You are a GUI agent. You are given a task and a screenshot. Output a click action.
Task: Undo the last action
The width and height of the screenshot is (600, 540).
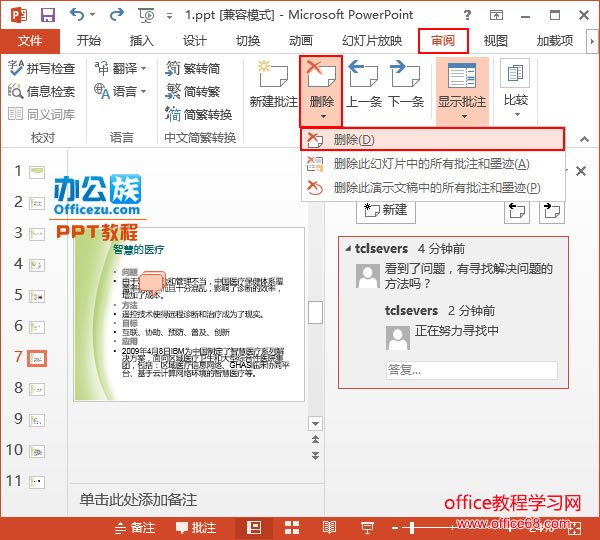point(77,15)
